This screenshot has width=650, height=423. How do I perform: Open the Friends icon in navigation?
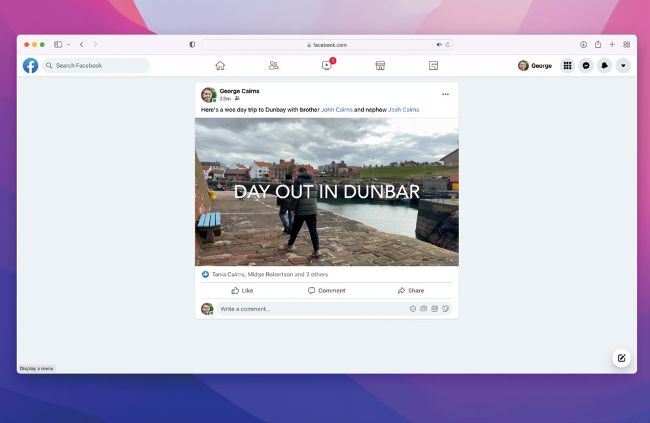point(273,65)
